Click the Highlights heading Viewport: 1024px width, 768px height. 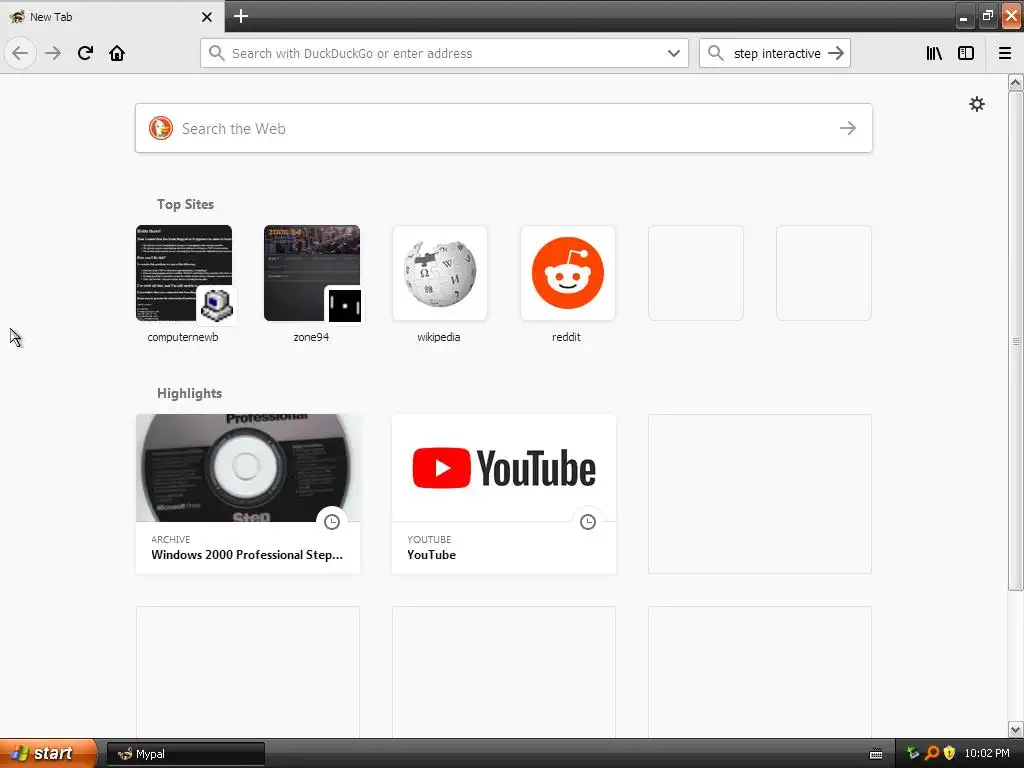(189, 393)
